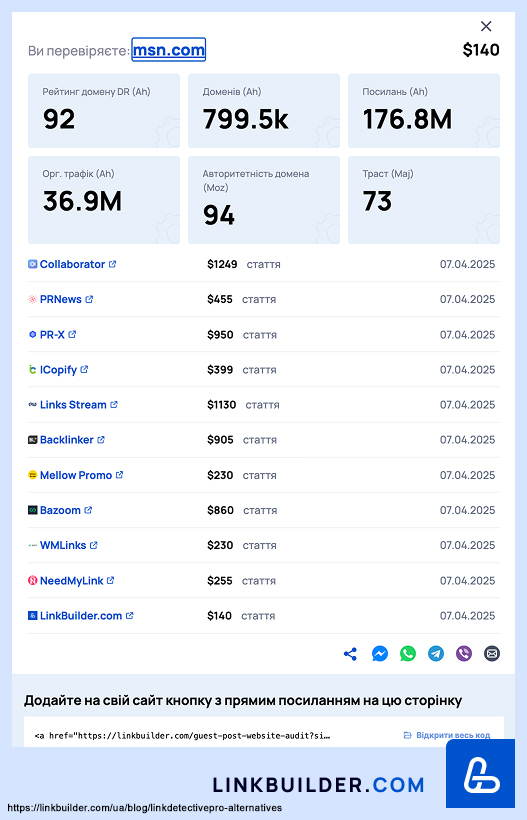
Task: Open the Links Stream marketplace link
Action: [73, 405]
